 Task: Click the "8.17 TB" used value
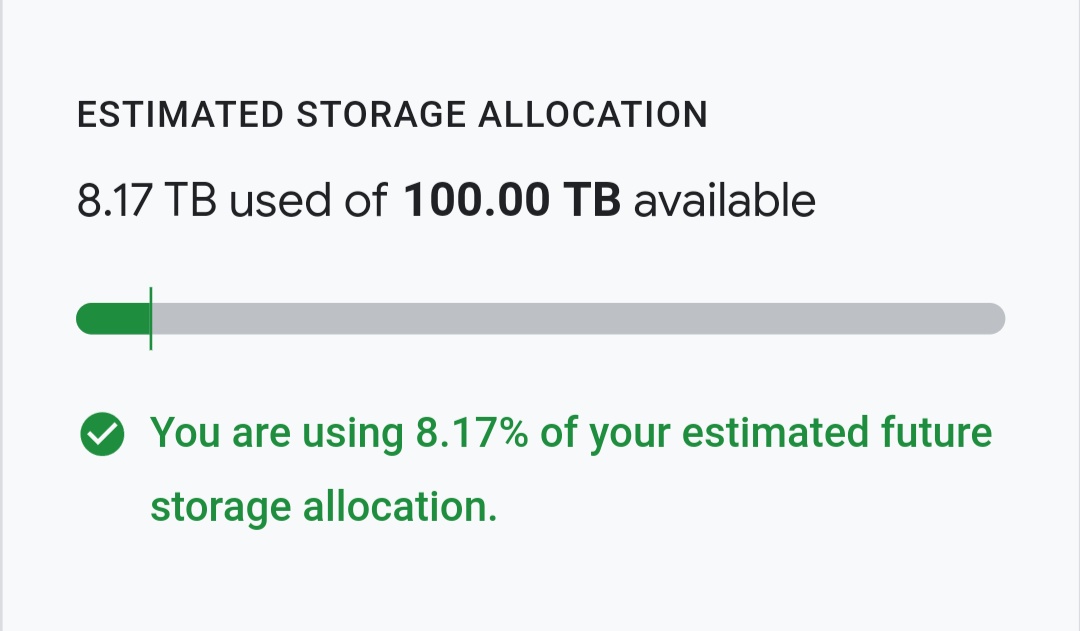148,201
